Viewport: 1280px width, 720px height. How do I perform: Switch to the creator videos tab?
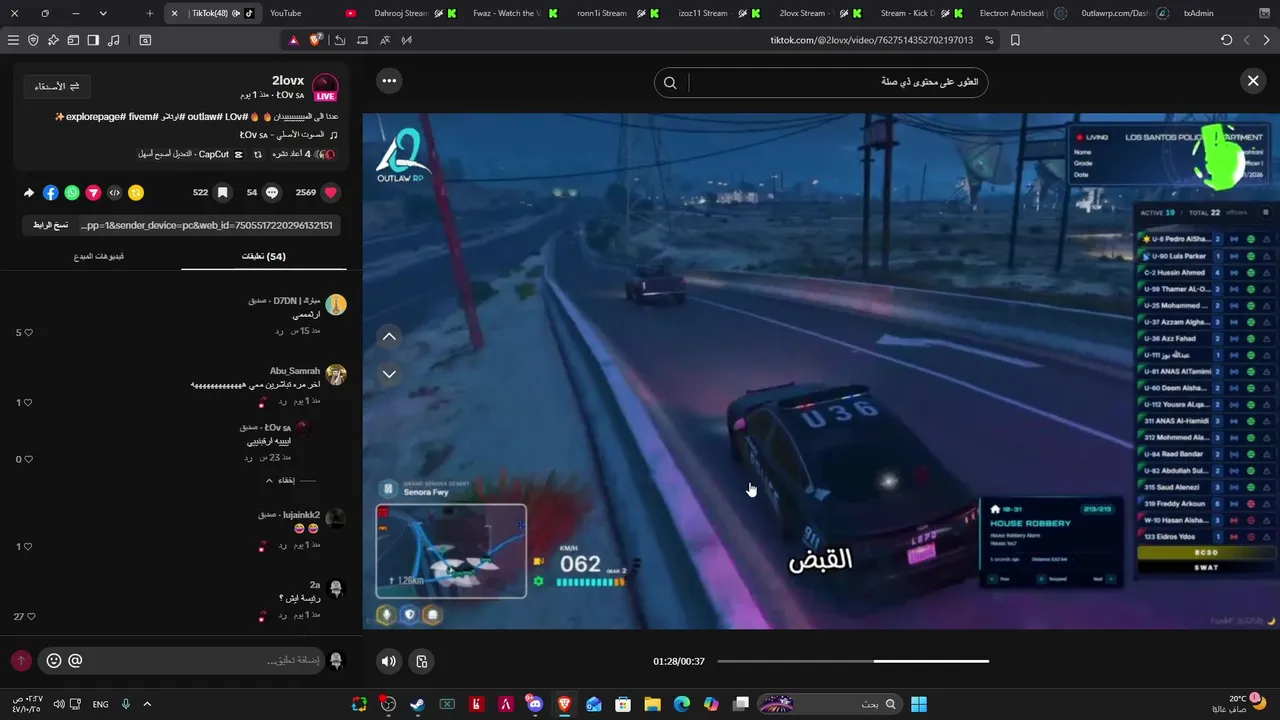coord(99,256)
